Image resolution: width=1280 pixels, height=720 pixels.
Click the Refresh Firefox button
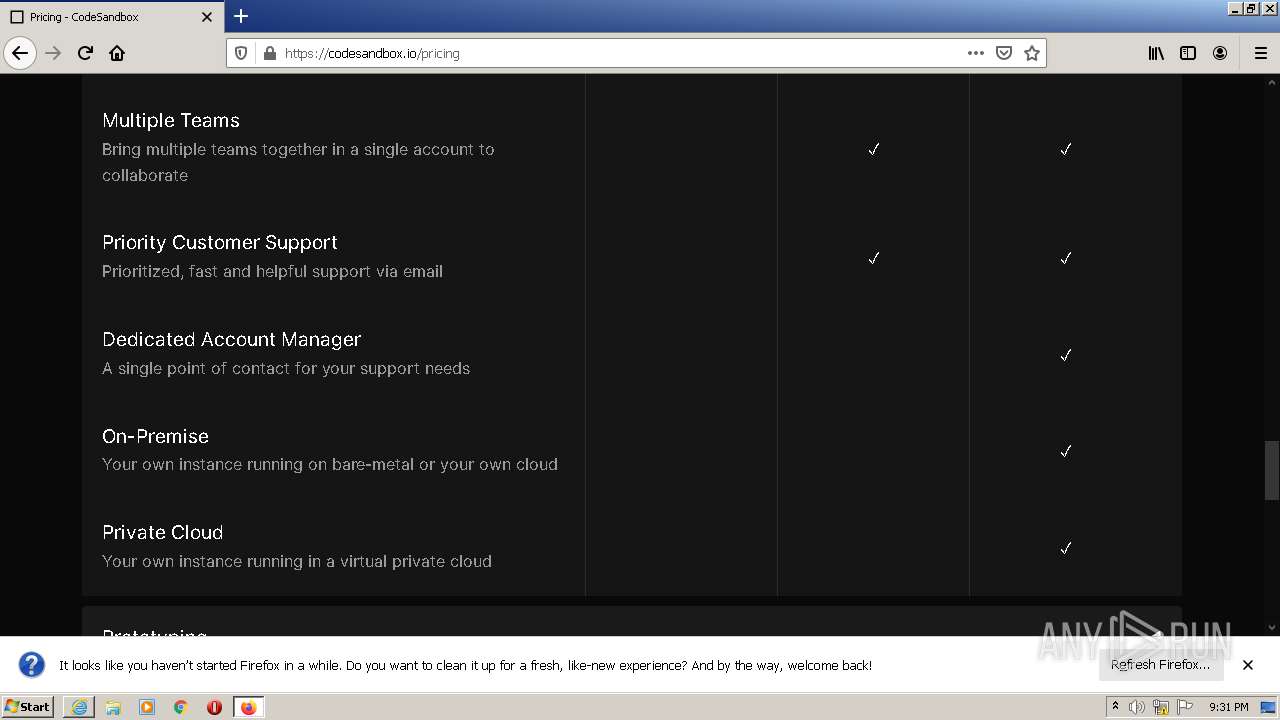coord(1160,665)
